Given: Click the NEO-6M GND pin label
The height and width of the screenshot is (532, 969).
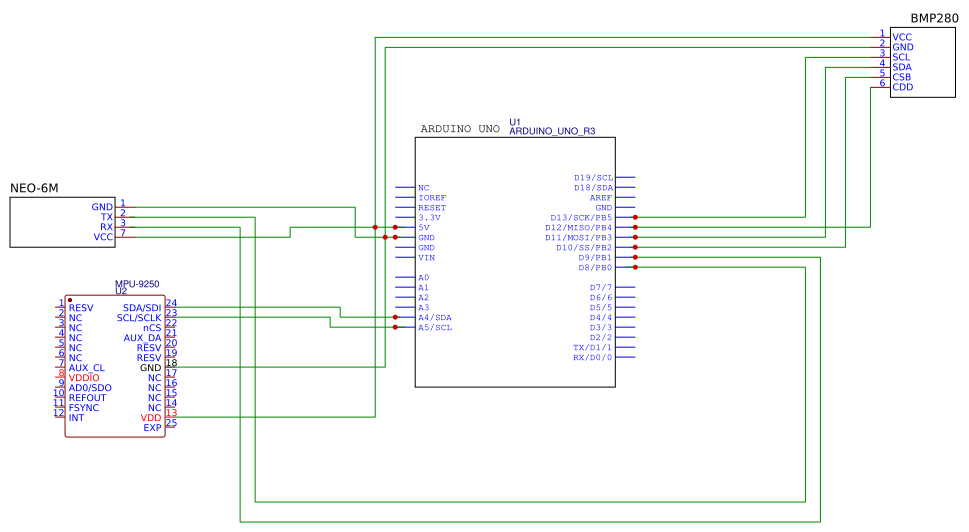Looking at the screenshot, I should 103,207.
